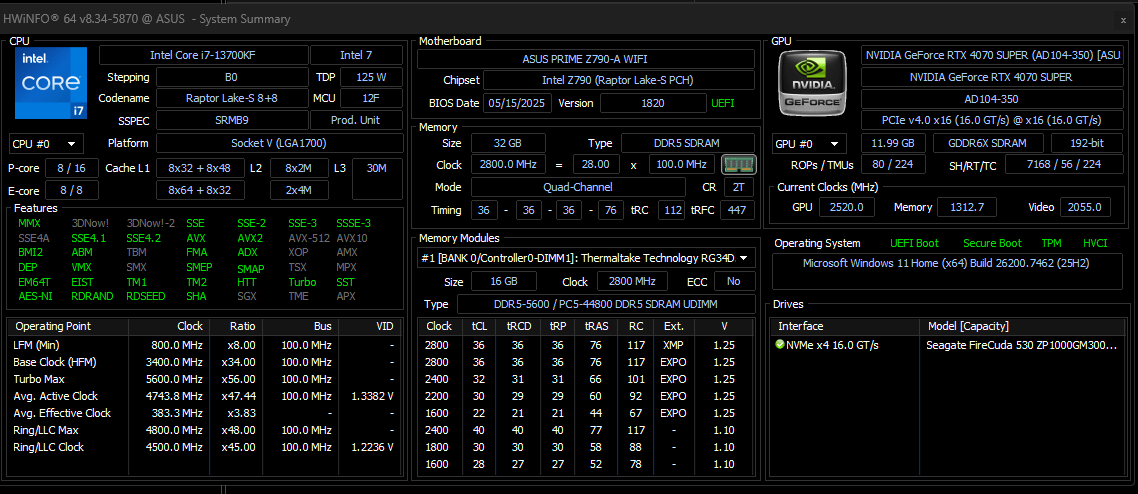Screen dimensions: 1138x494
Task: Click the Quad-Channel mode field
Action: [x=578, y=187]
